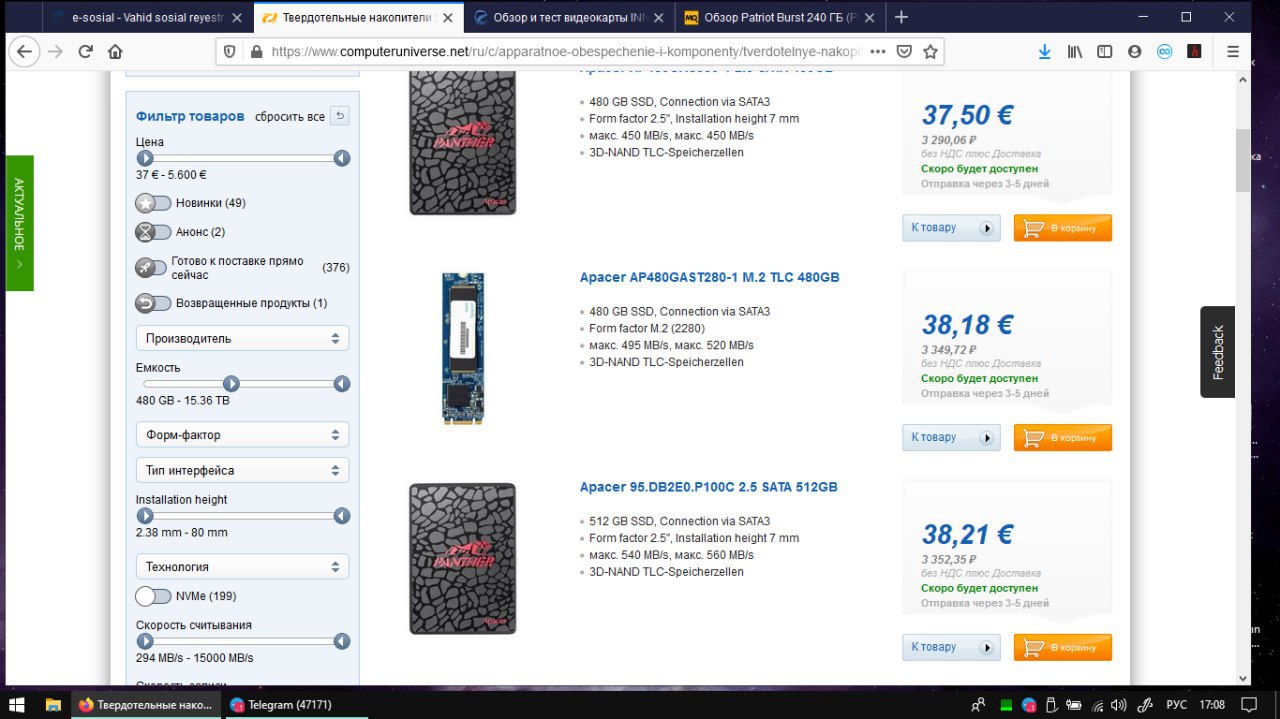Toggle Готово к поставке прямо сейчас switch
This screenshot has height=719, width=1280.
click(x=152, y=268)
